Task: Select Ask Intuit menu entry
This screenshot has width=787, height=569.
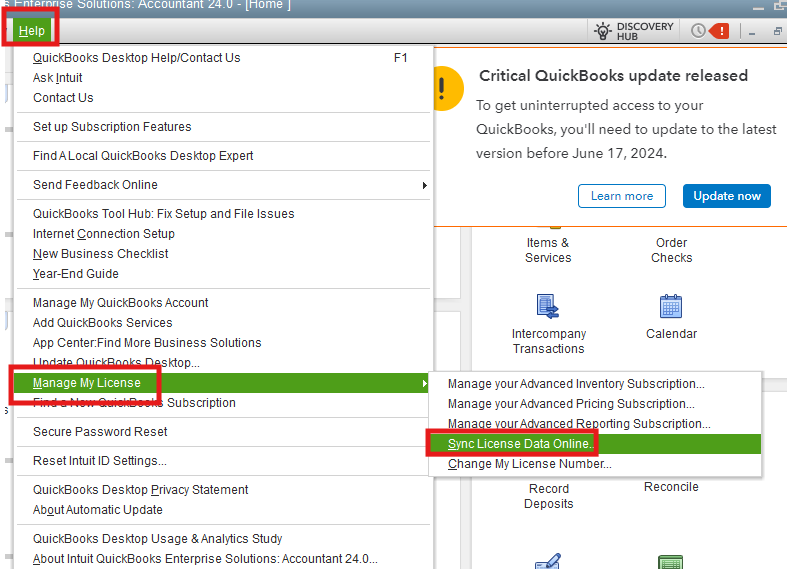Action: pos(224,78)
